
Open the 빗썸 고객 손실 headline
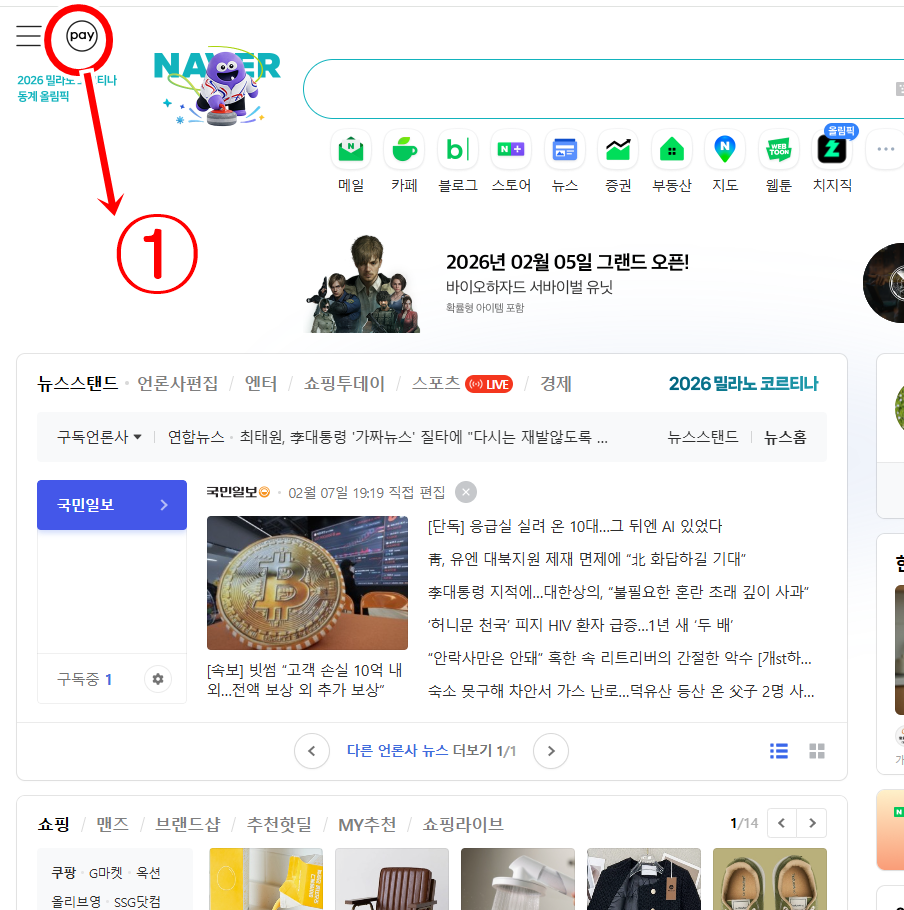(305, 680)
